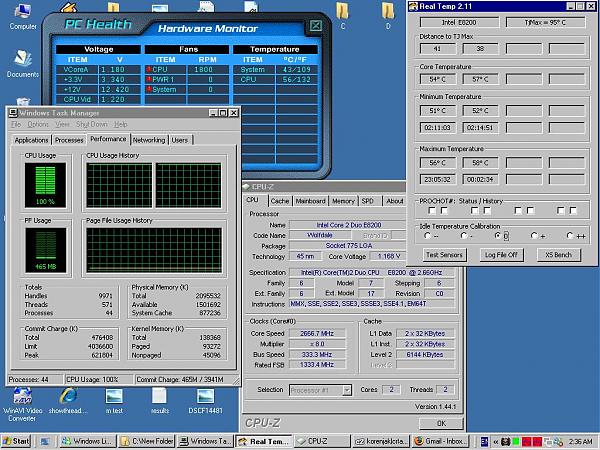Open the Memory tab in CPU-Z
Screen dimensions: 600x450
[343, 201]
